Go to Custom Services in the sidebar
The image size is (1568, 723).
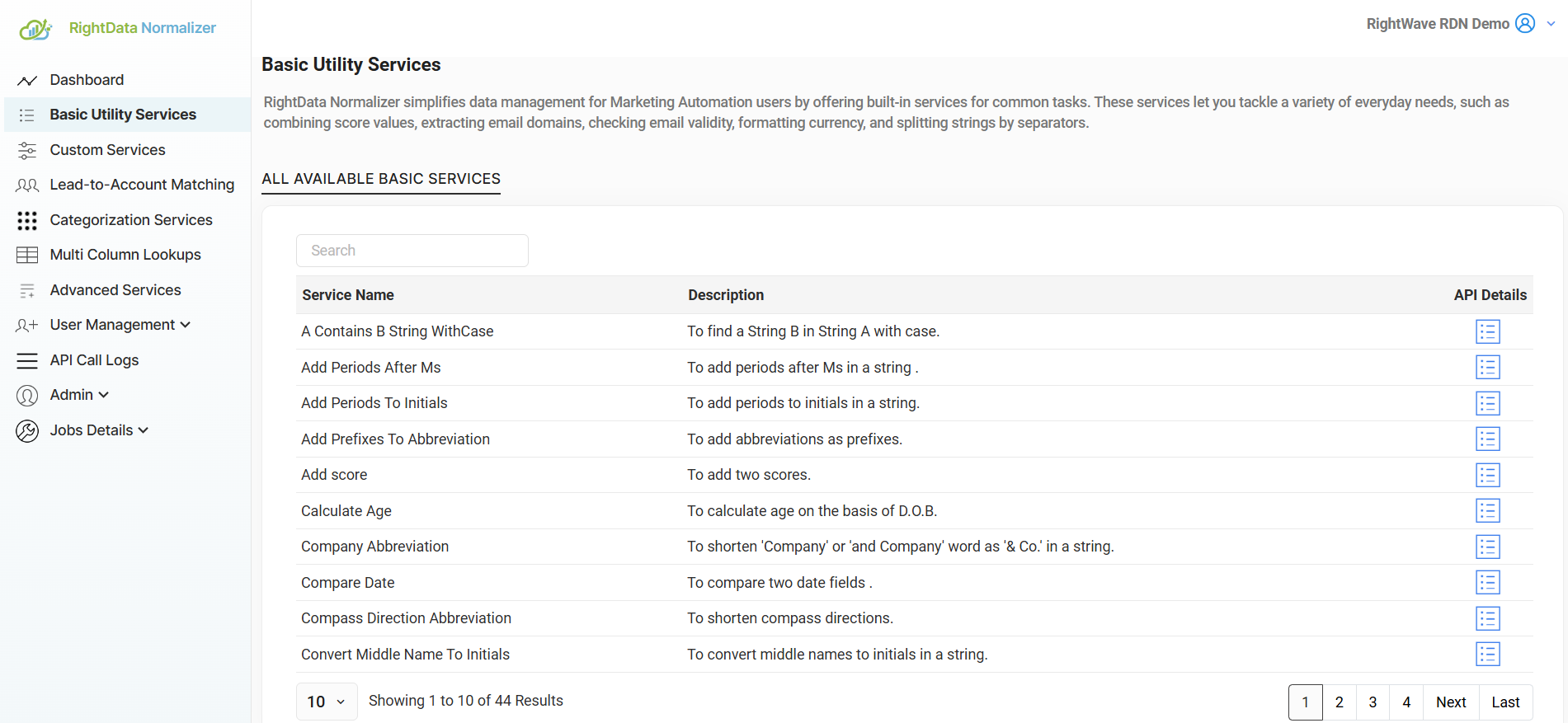coord(107,150)
